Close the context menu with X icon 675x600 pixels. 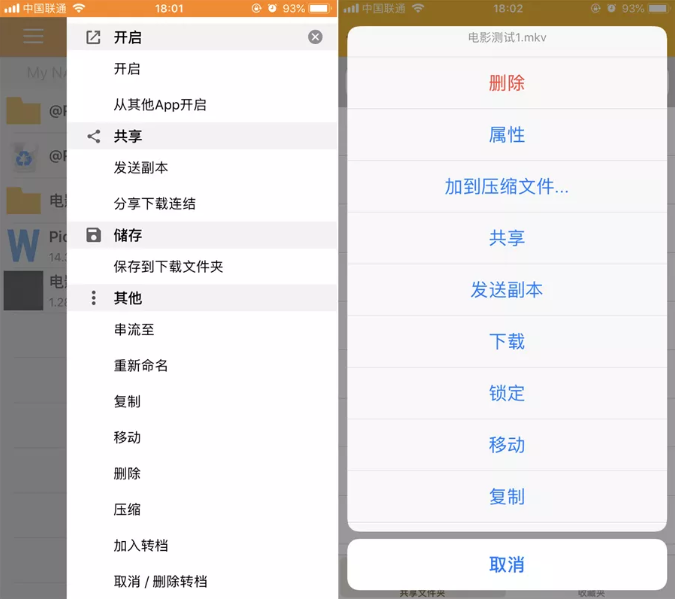tap(315, 37)
